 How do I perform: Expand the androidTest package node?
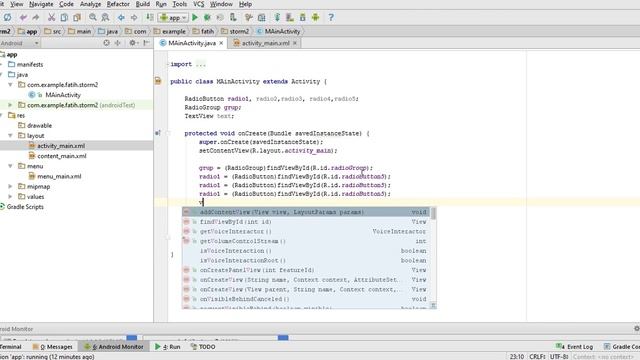[11, 105]
